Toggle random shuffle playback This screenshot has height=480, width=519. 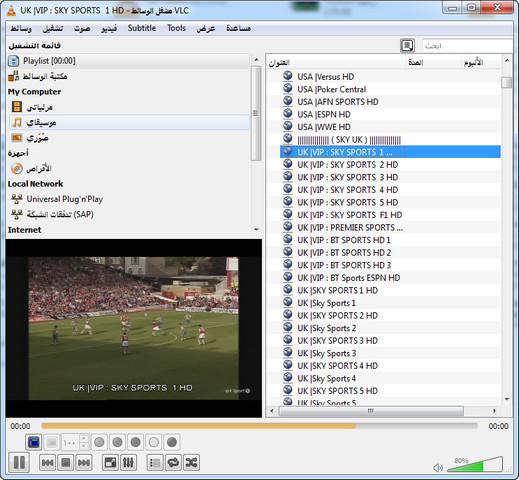point(191,462)
